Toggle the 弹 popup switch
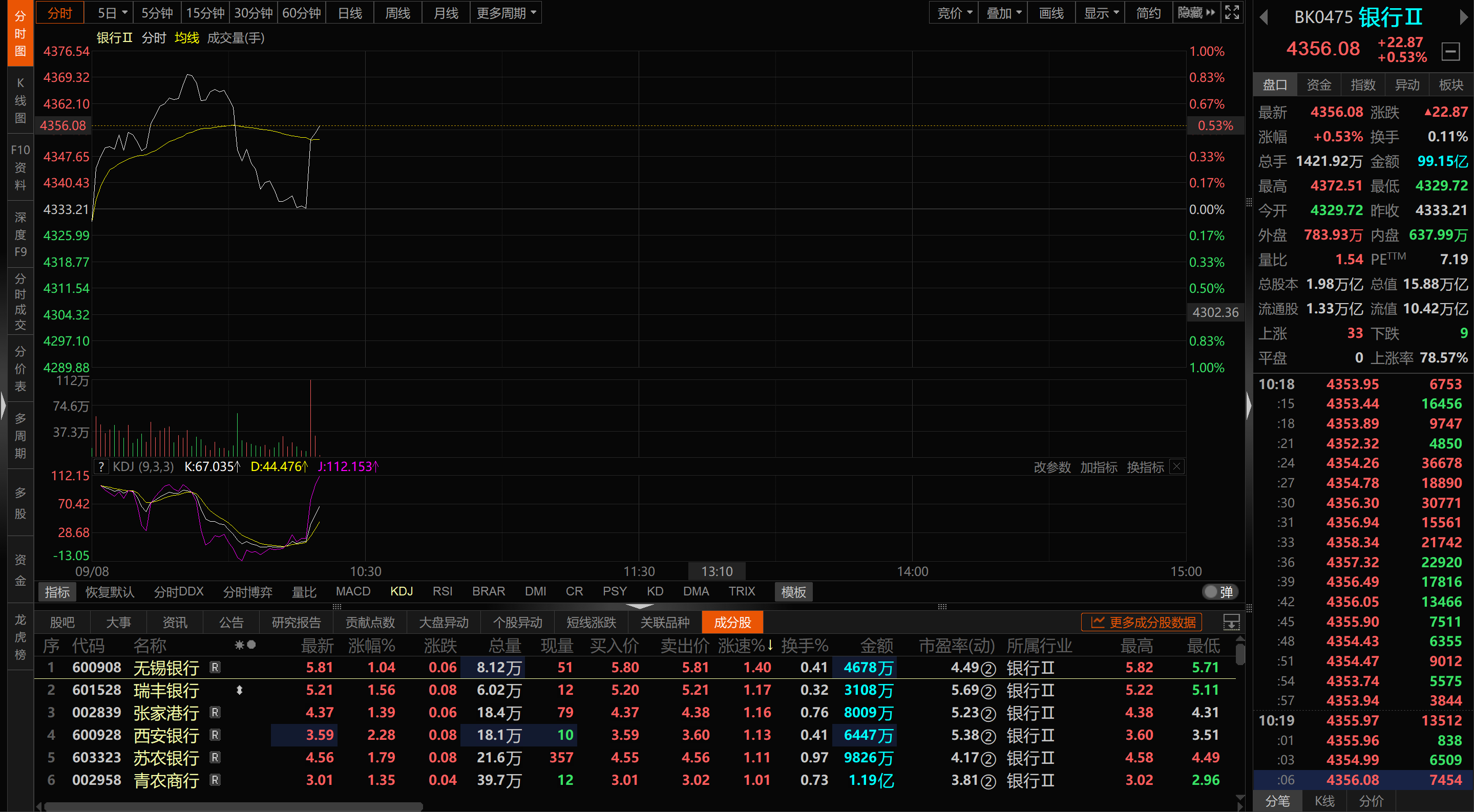This screenshot has height=812, width=1474. (x=1219, y=592)
